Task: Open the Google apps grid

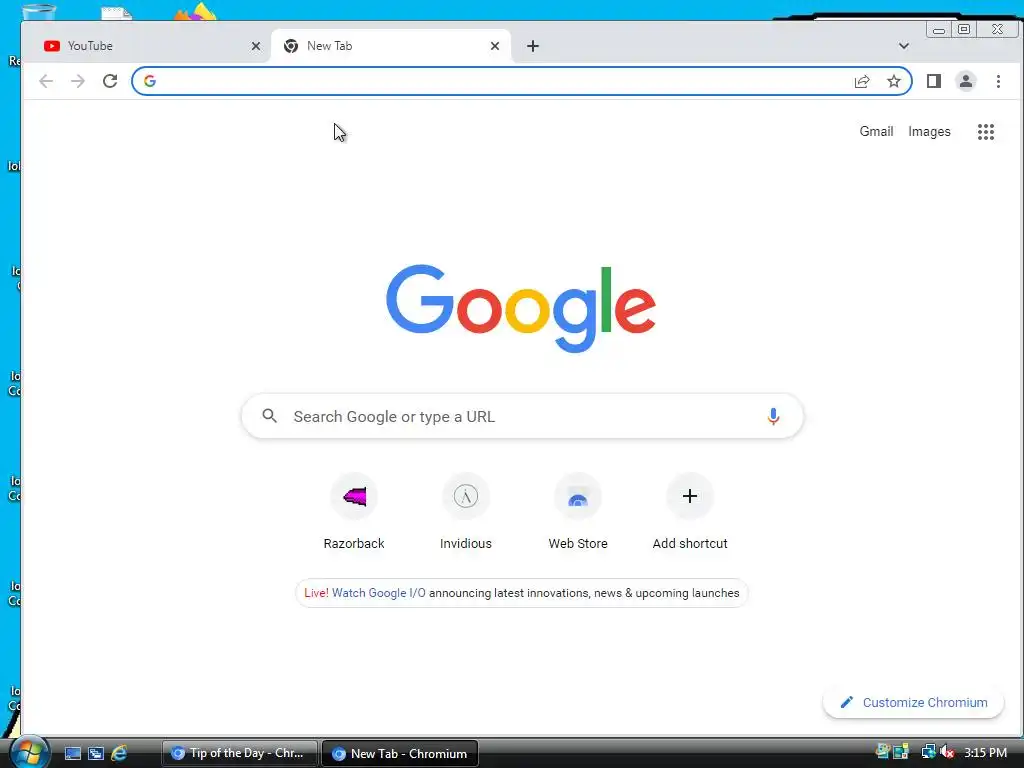Action: pyautogui.click(x=985, y=132)
